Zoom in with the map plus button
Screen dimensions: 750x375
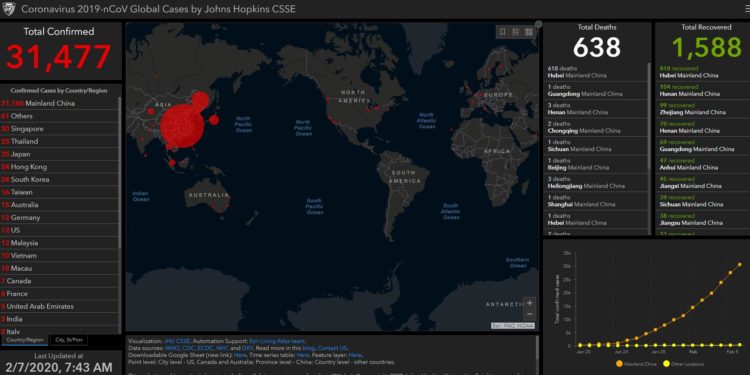(529, 303)
